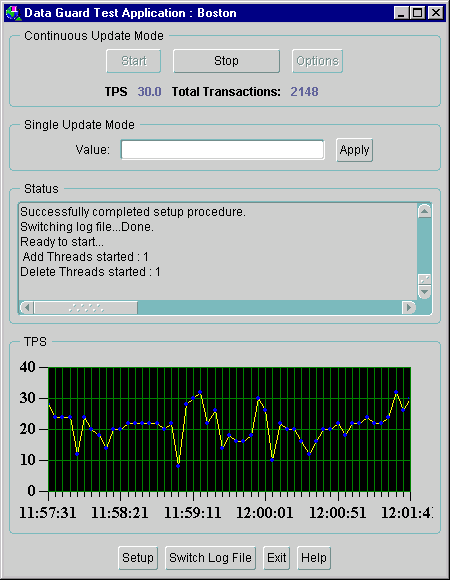Open the Setup button
The width and height of the screenshot is (450, 580).
pos(138,558)
